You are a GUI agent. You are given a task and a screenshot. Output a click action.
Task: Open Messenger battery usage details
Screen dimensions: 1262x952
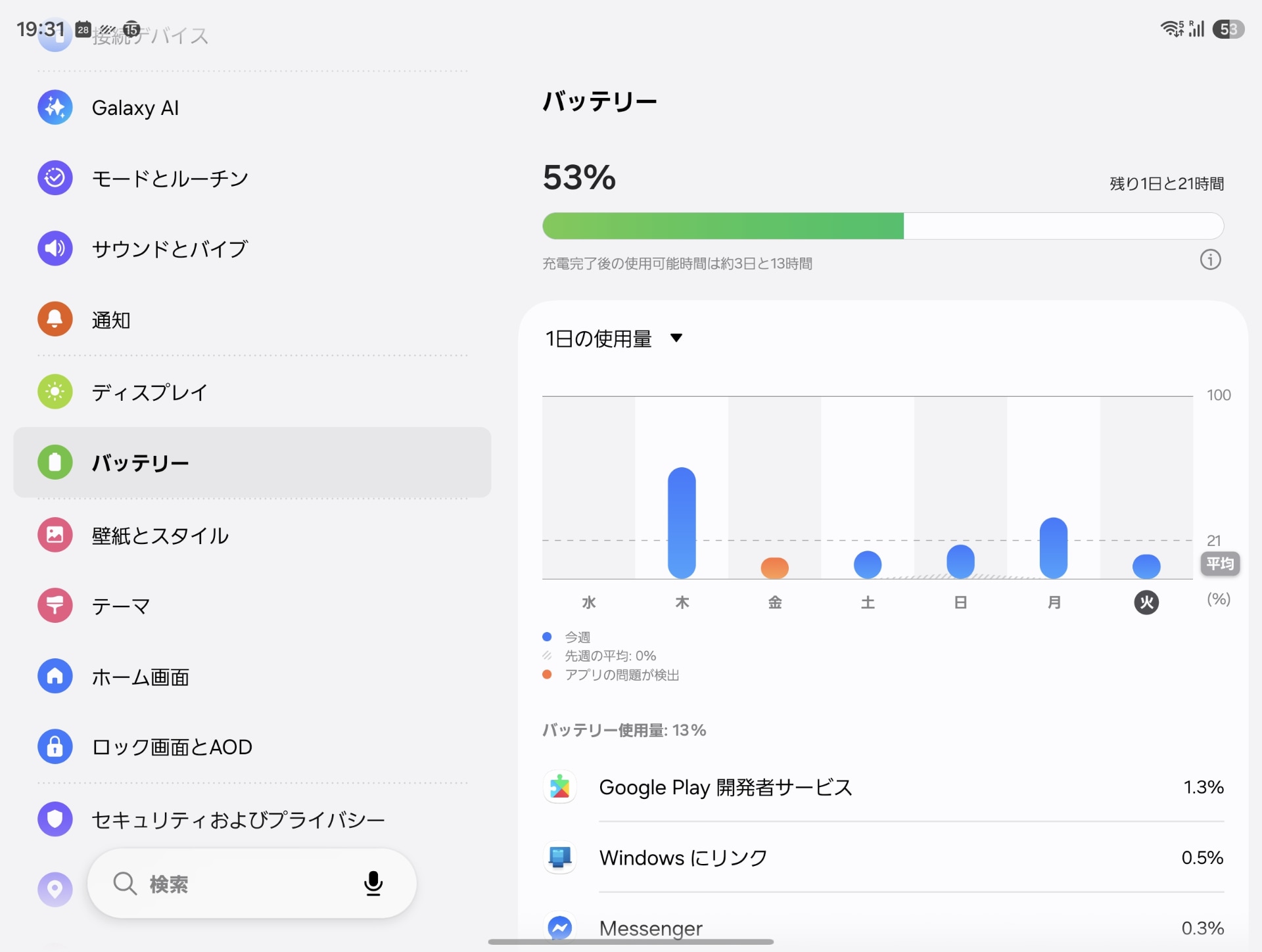click(x=883, y=928)
